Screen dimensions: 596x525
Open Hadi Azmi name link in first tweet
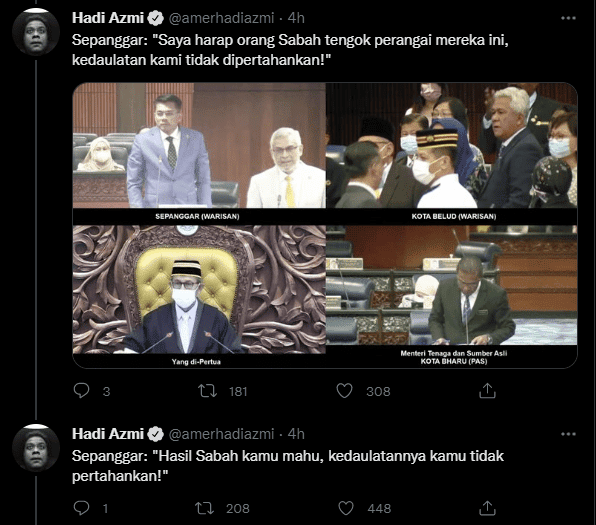click(x=108, y=18)
